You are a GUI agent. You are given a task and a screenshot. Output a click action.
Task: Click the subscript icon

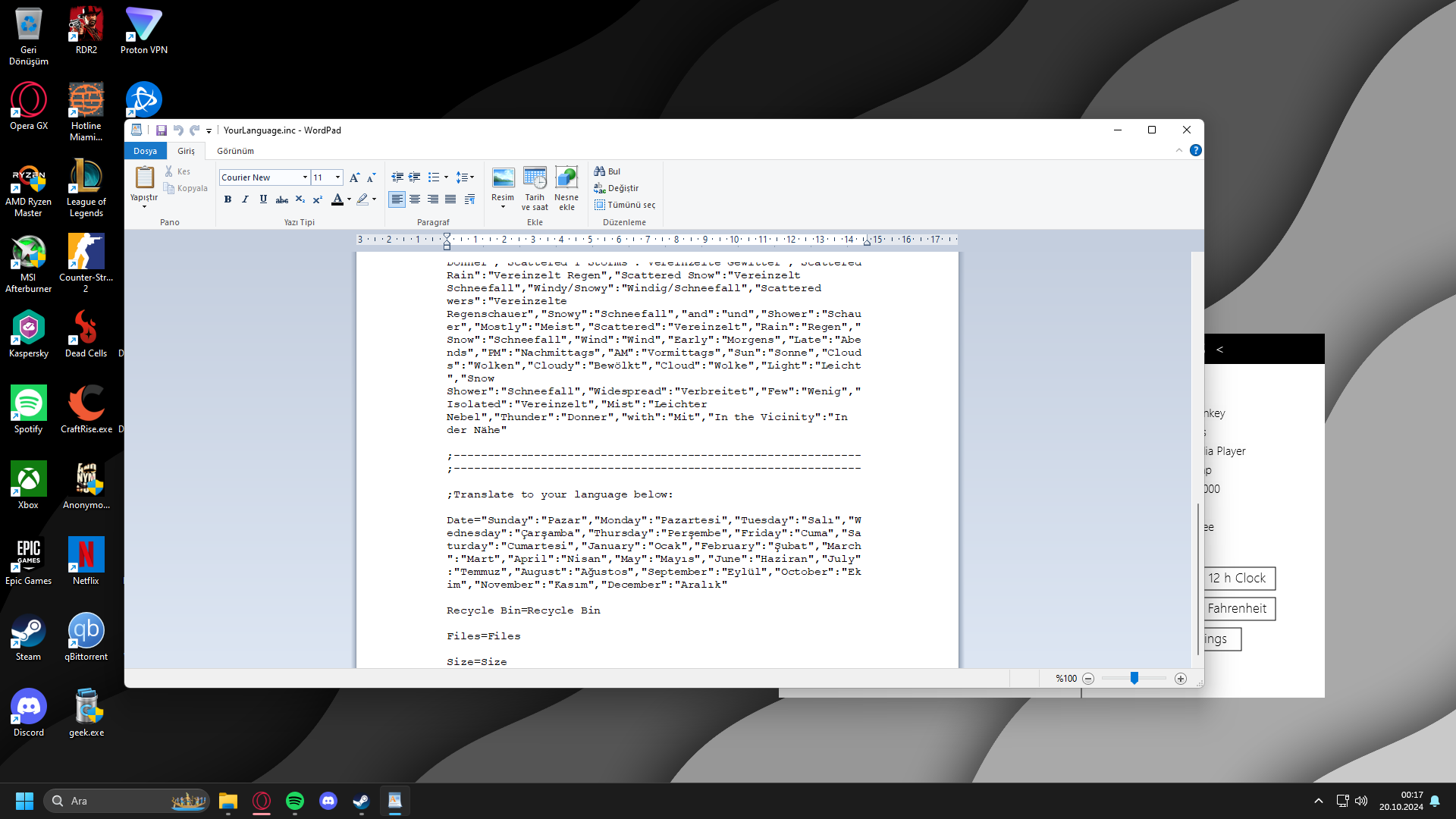[300, 199]
